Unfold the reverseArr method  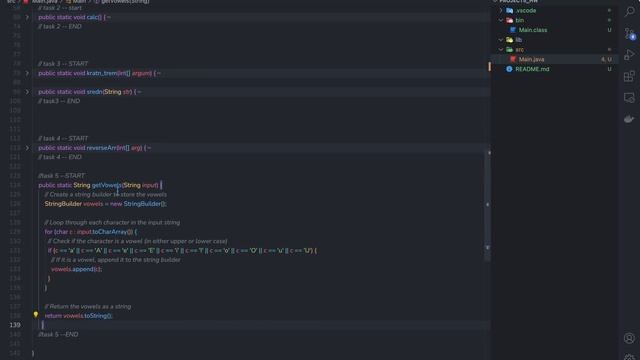tap(27, 148)
